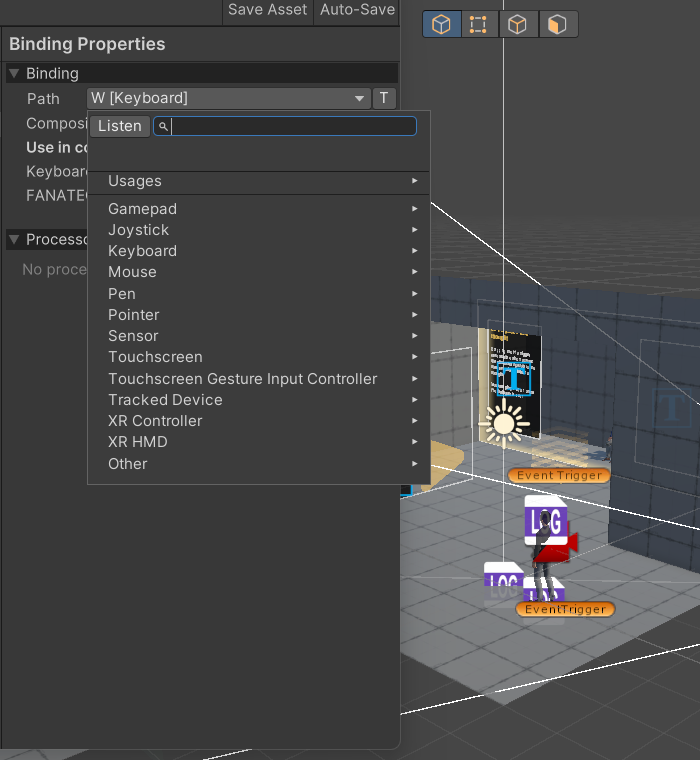
Task: Click the sun directional light gizmo
Action: (504, 423)
